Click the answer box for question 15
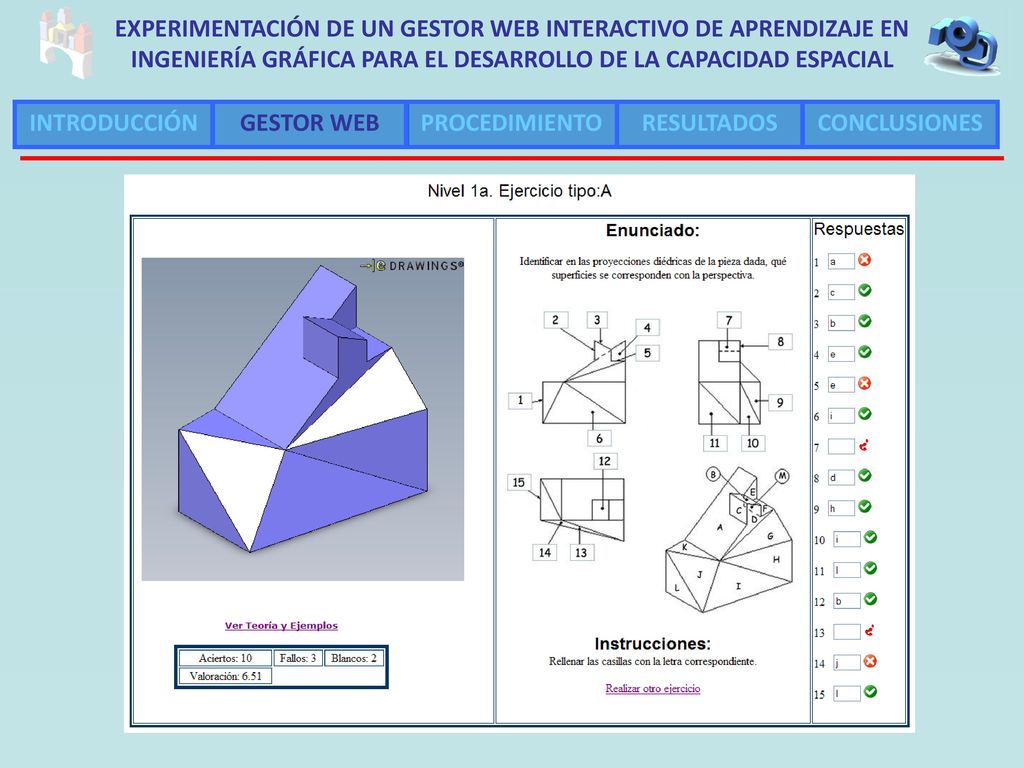 point(847,694)
